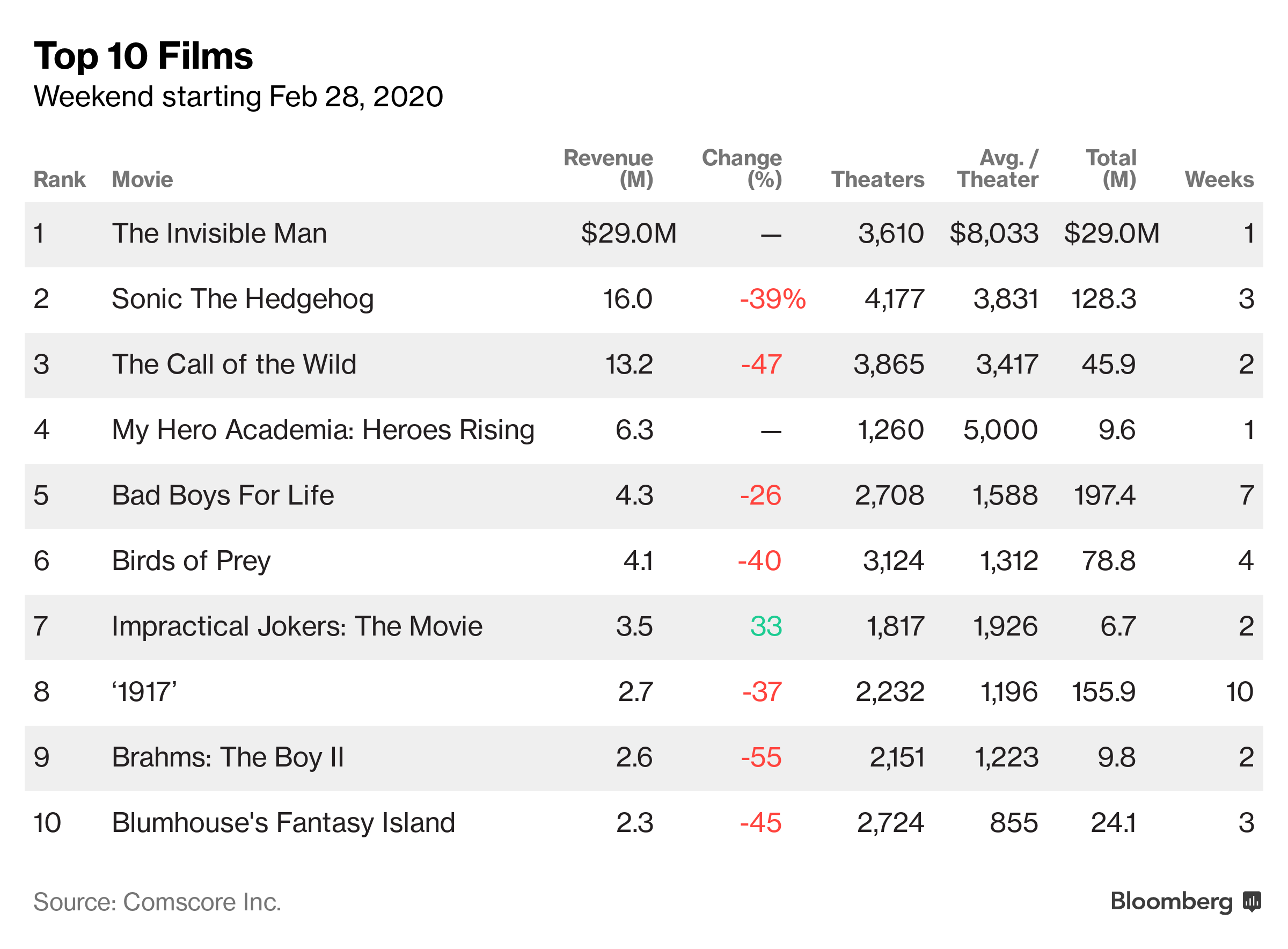Select the Rank column header
The height and width of the screenshot is (949, 1288).
59,179
